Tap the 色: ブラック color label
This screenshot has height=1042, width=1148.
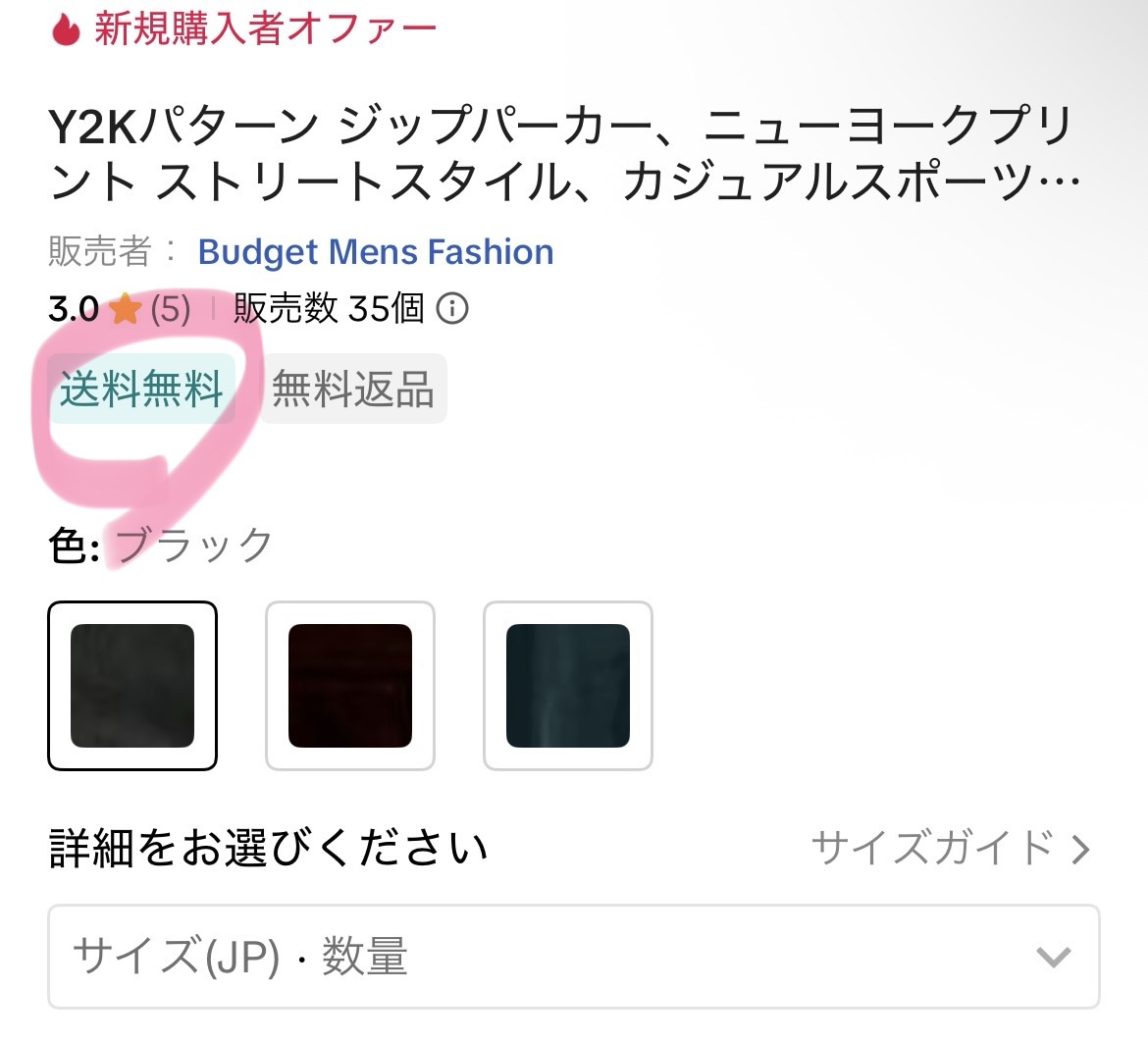[x=160, y=546]
